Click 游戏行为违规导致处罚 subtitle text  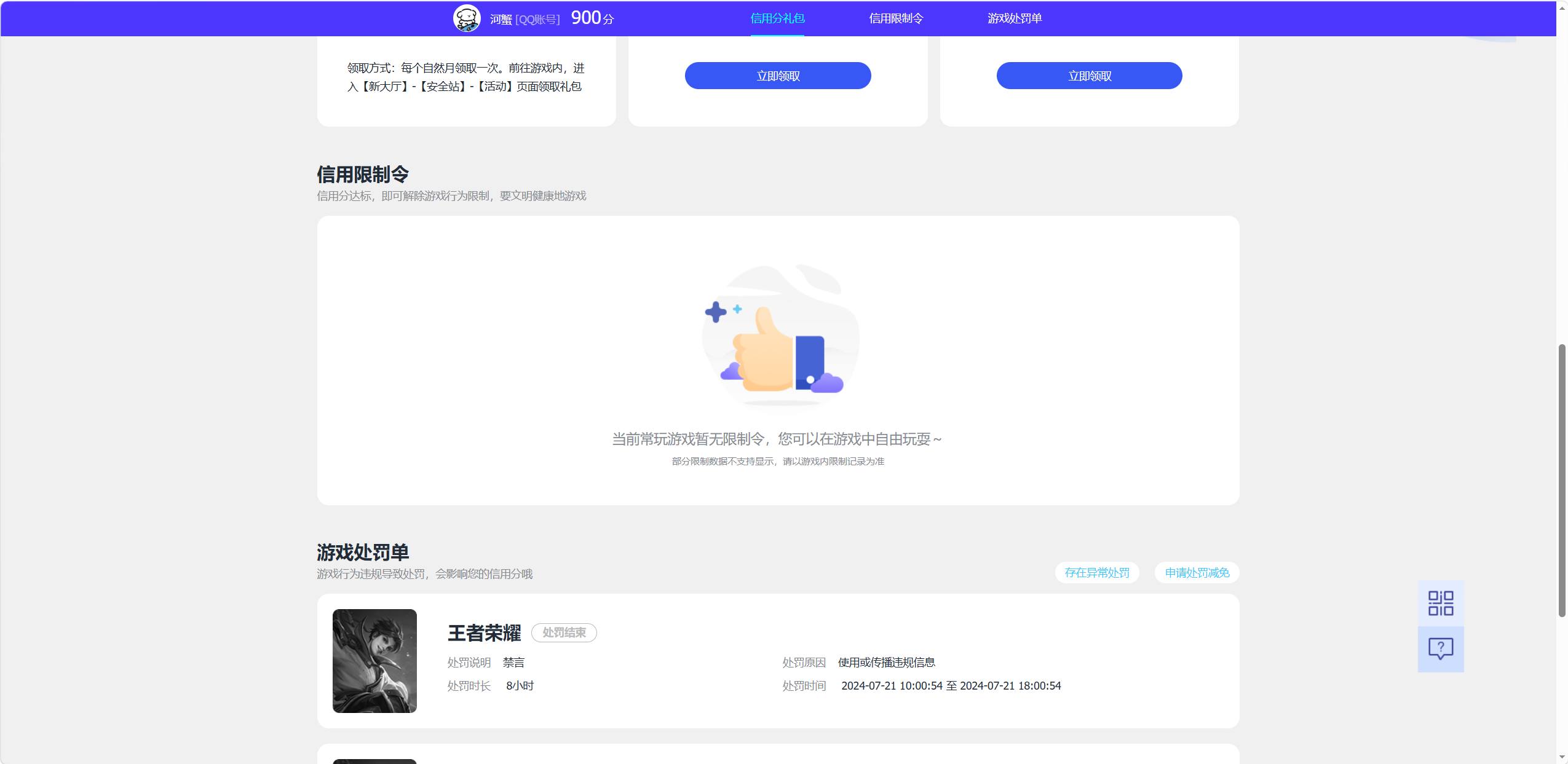(x=424, y=573)
